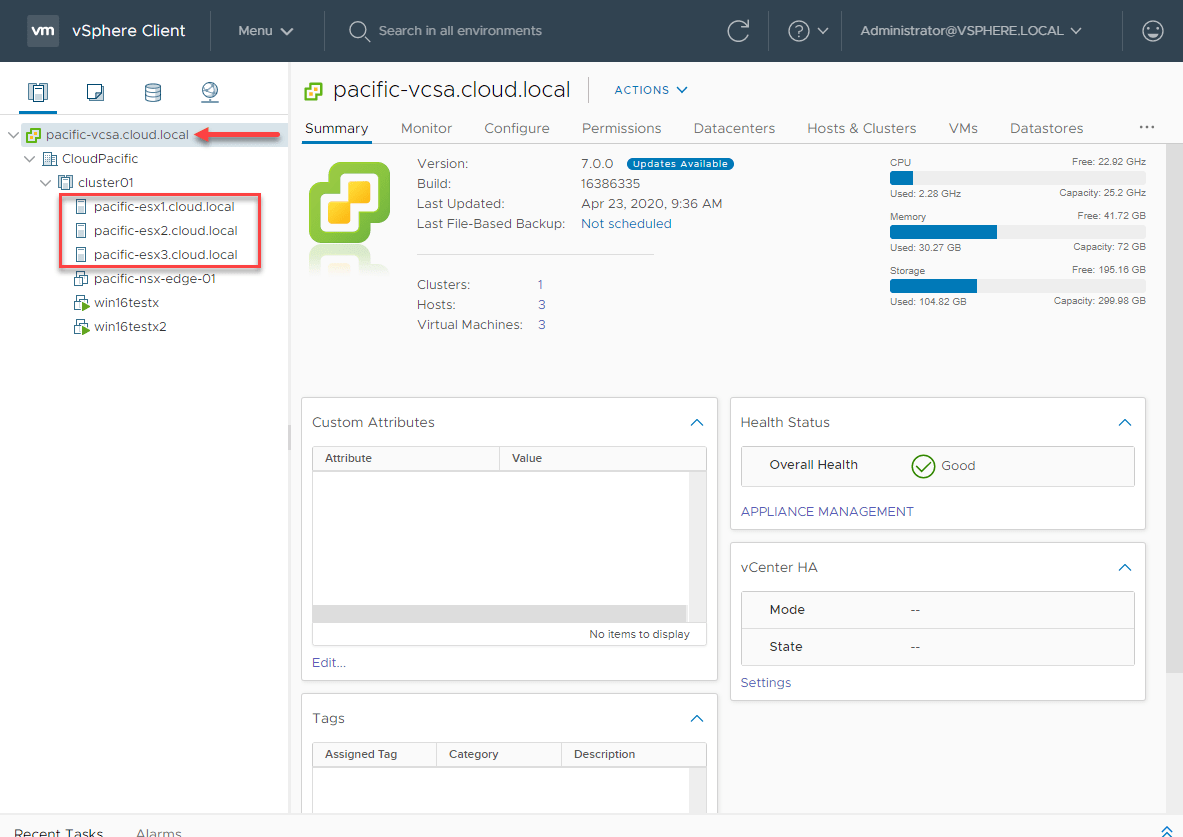The height and width of the screenshot is (837, 1183).
Task: Open the Alarms bottom tab
Action: [x=158, y=832]
